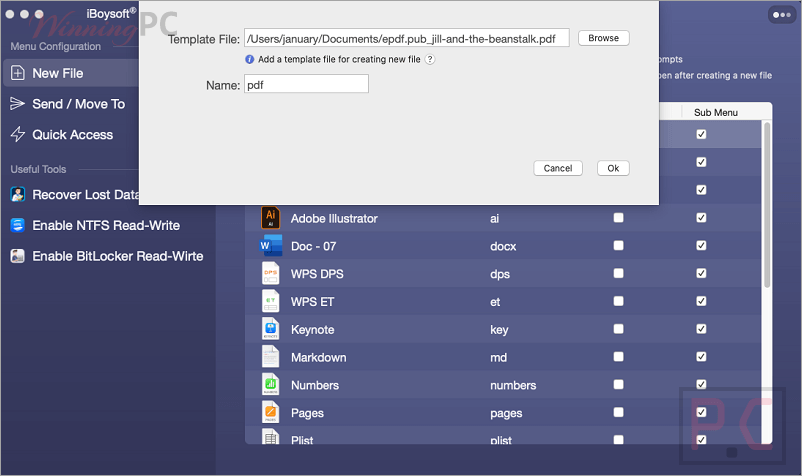The width and height of the screenshot is (802, 476).
Task: Click the blue info icon beside template hint
Action: tap(250, 59)
